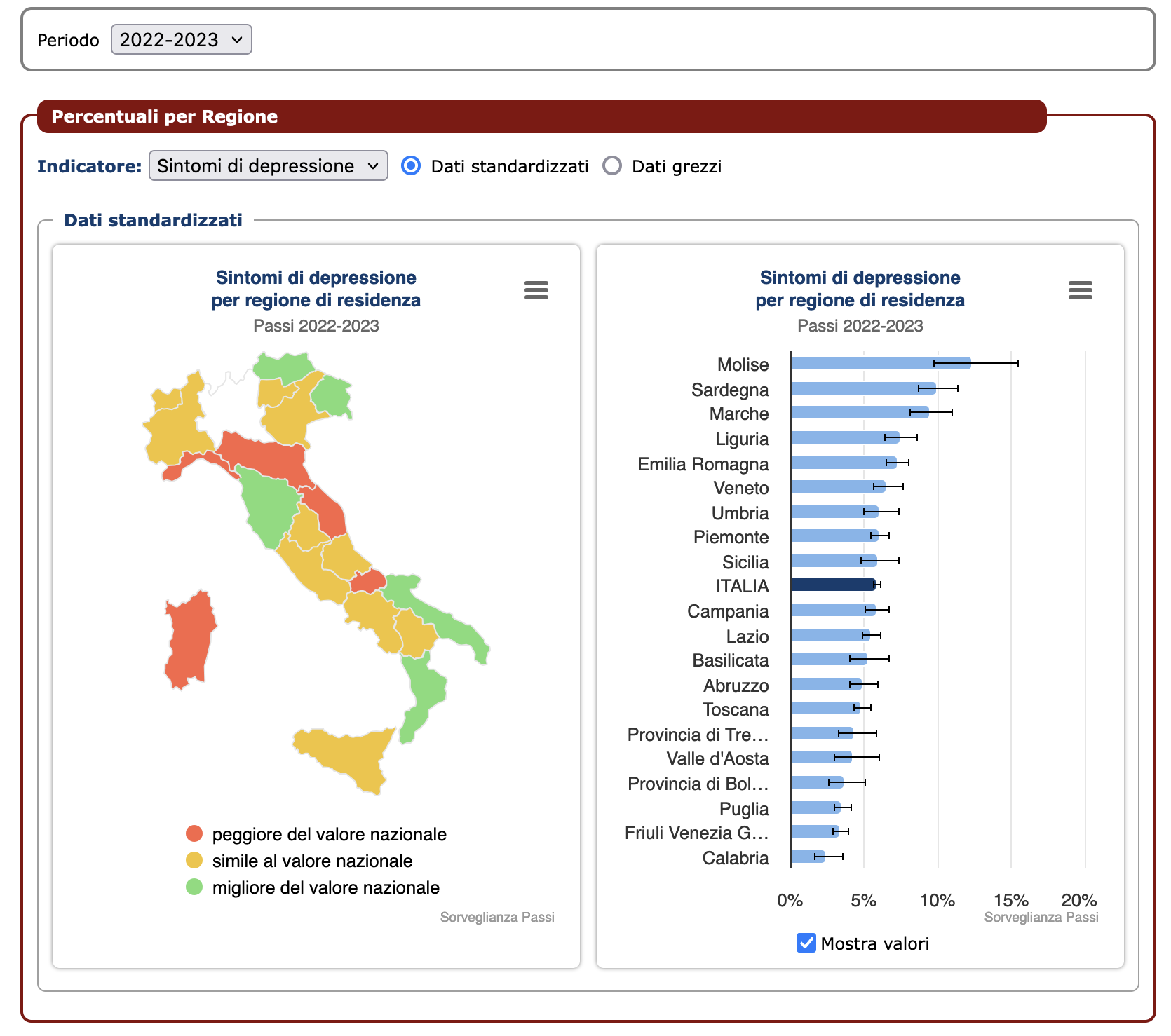This screenshot has height=1036, width=1171.
Task: Click the Sorveglianza Passi credit link
Action: click(x=498, y=917)
